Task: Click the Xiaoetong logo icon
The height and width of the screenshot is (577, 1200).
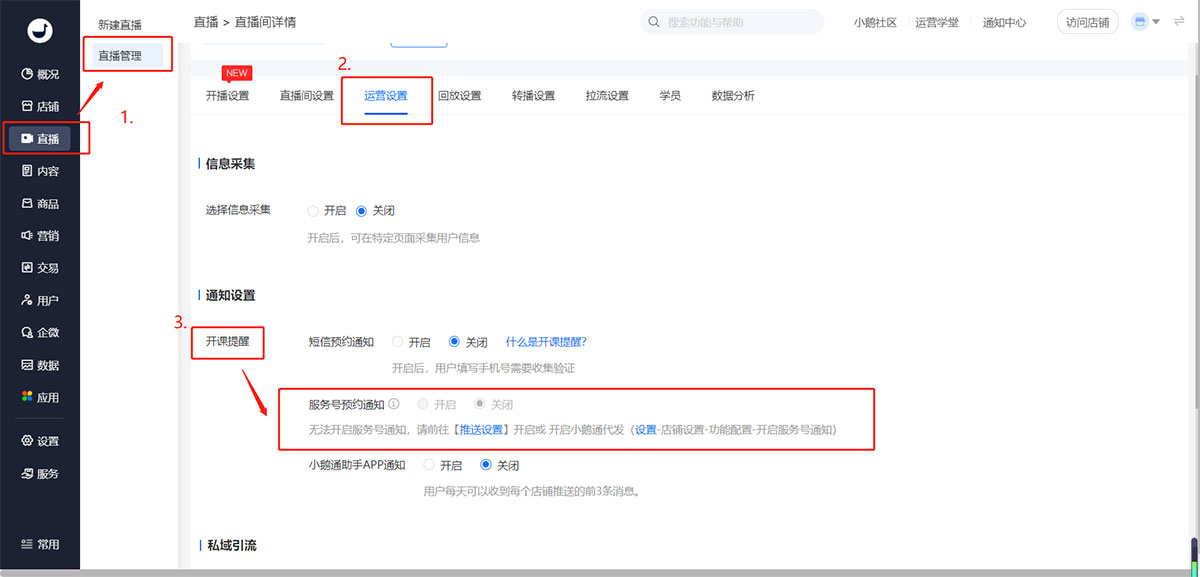Action: (x=40, y=31)
